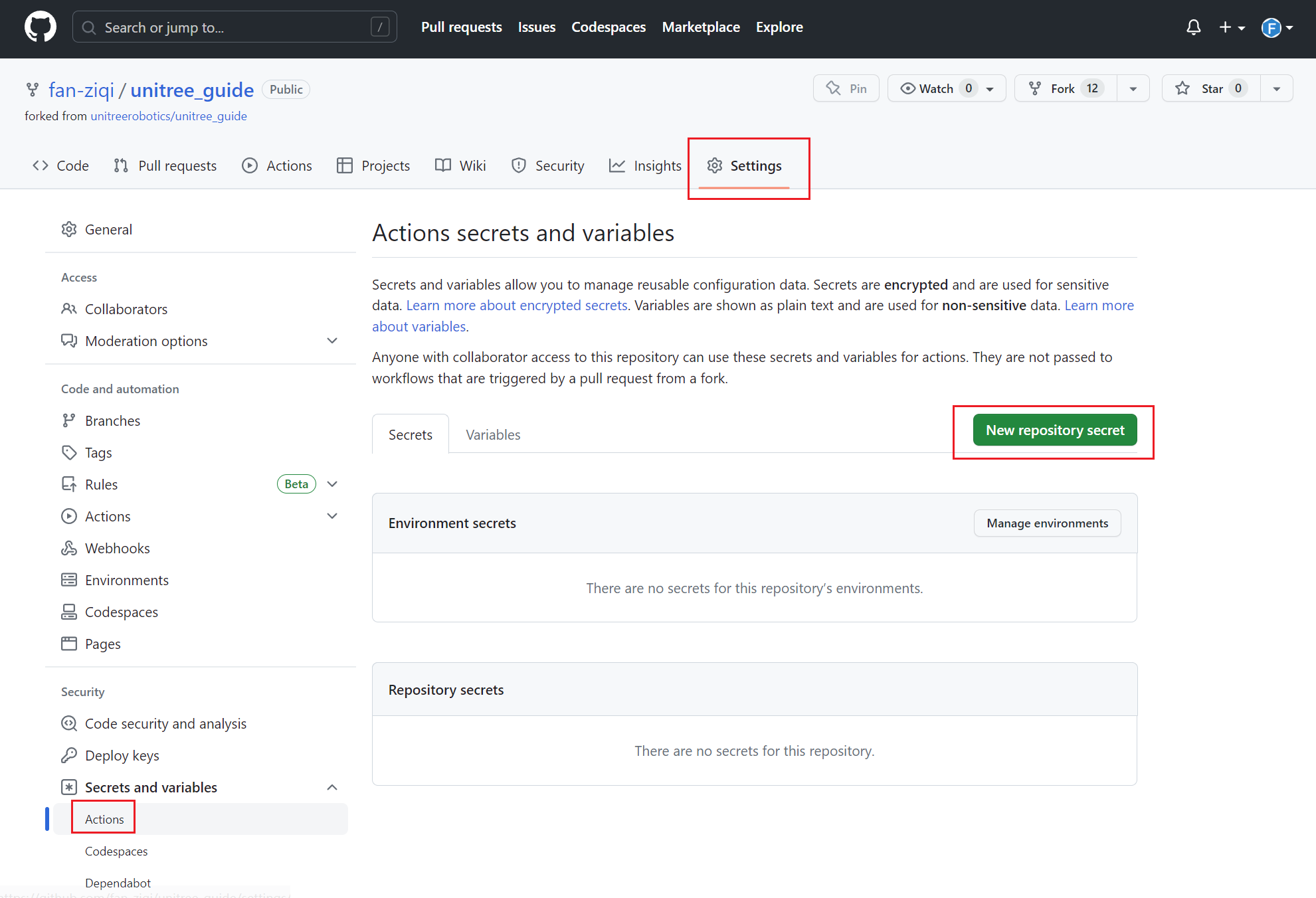This screenshot has height=898, width=1316.
Task: Switch to the Code tab
Action: point(60,165)
